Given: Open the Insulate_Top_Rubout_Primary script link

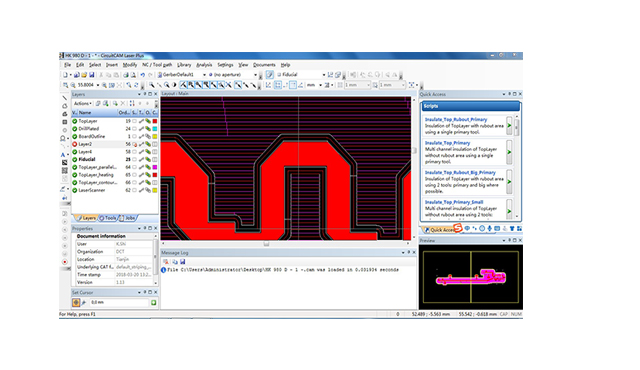Looking at the screenshot, I should pos(456,120).
